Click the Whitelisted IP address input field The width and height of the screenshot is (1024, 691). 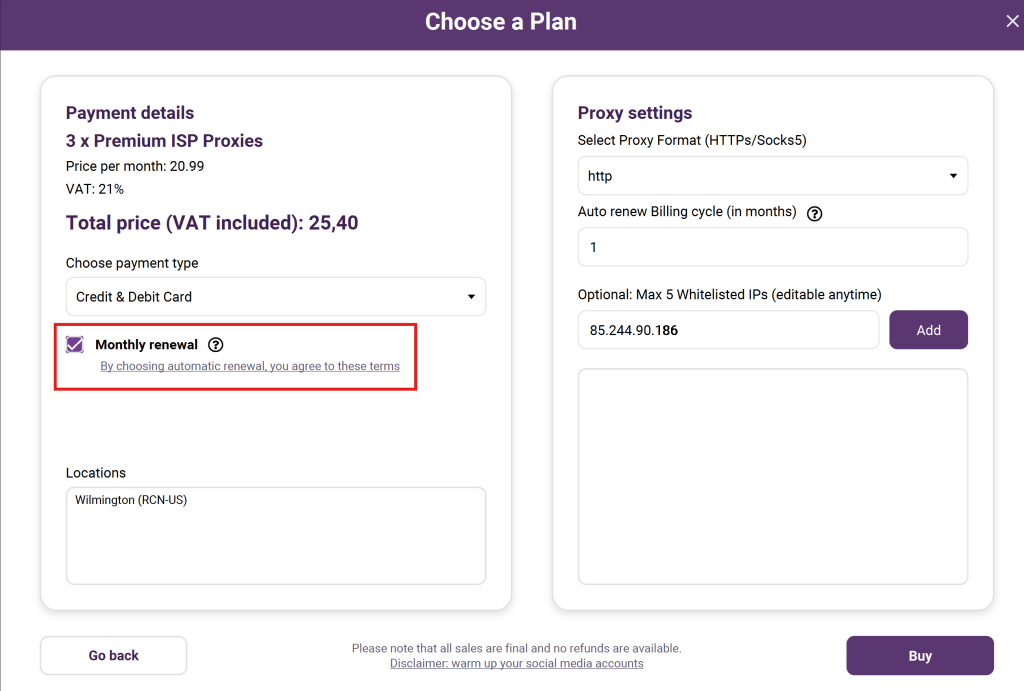click(x=728, y=330)
